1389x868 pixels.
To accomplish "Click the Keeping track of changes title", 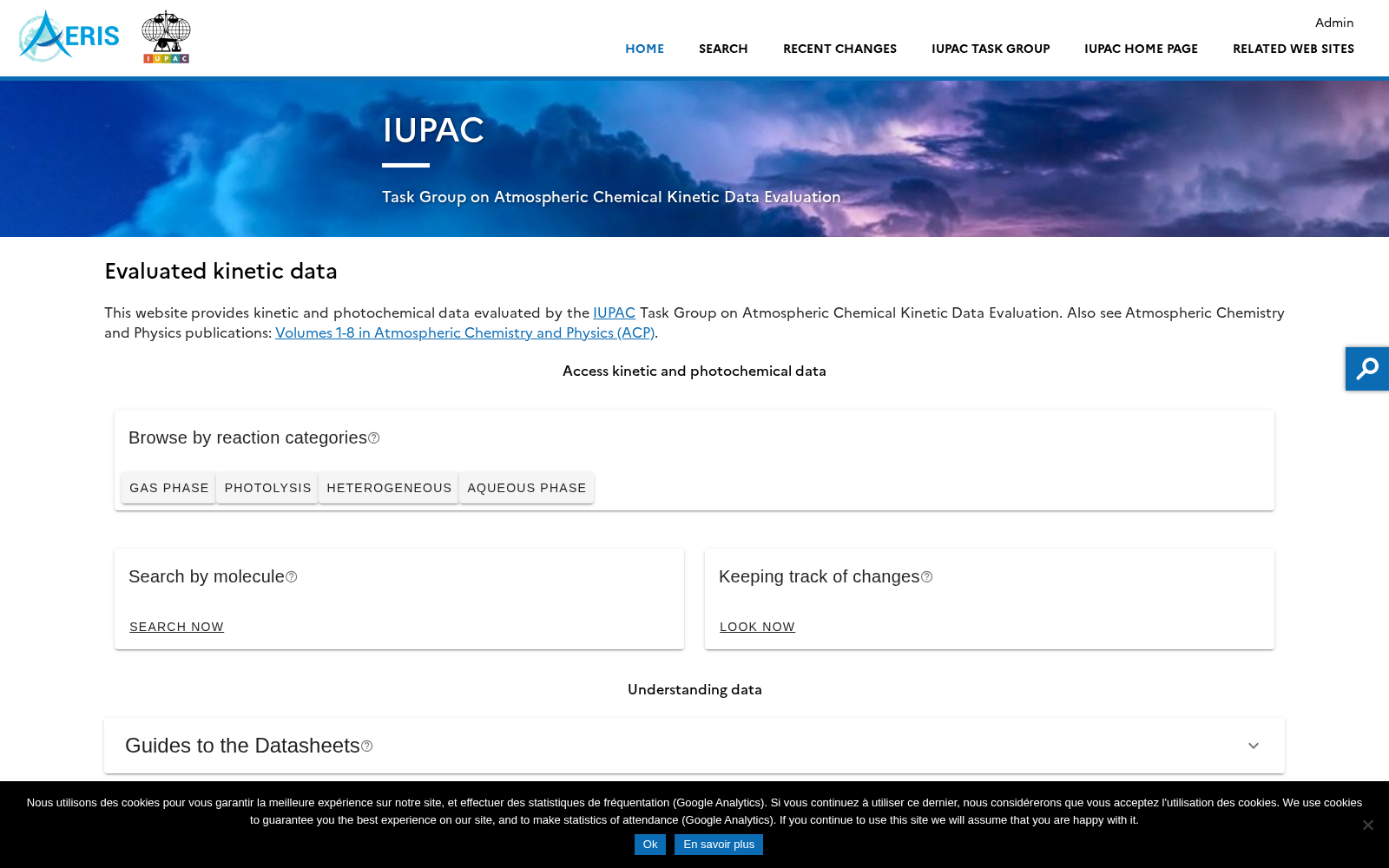I will pyautogui.click(x=819, y=576).
